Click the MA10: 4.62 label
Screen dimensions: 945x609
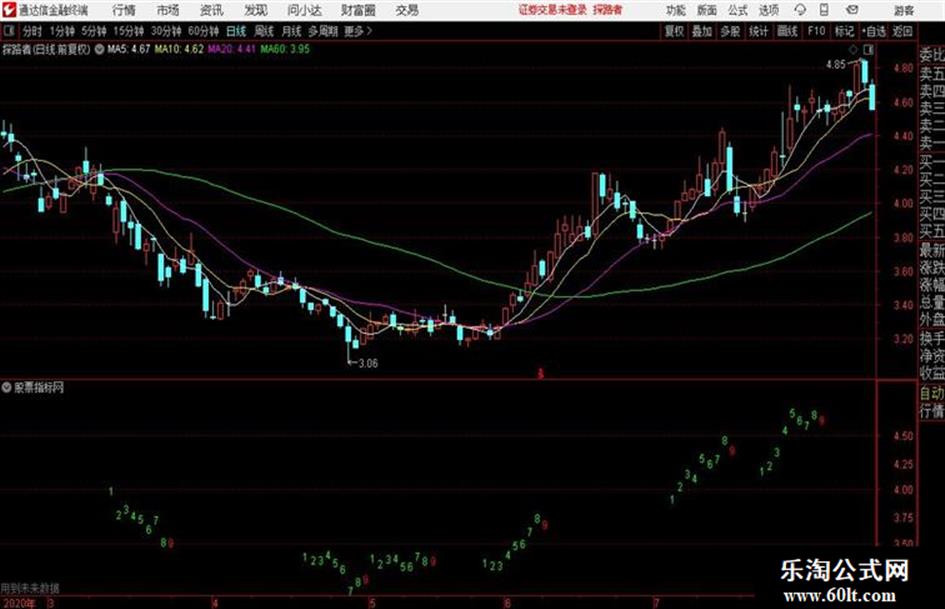pos(179,49)
